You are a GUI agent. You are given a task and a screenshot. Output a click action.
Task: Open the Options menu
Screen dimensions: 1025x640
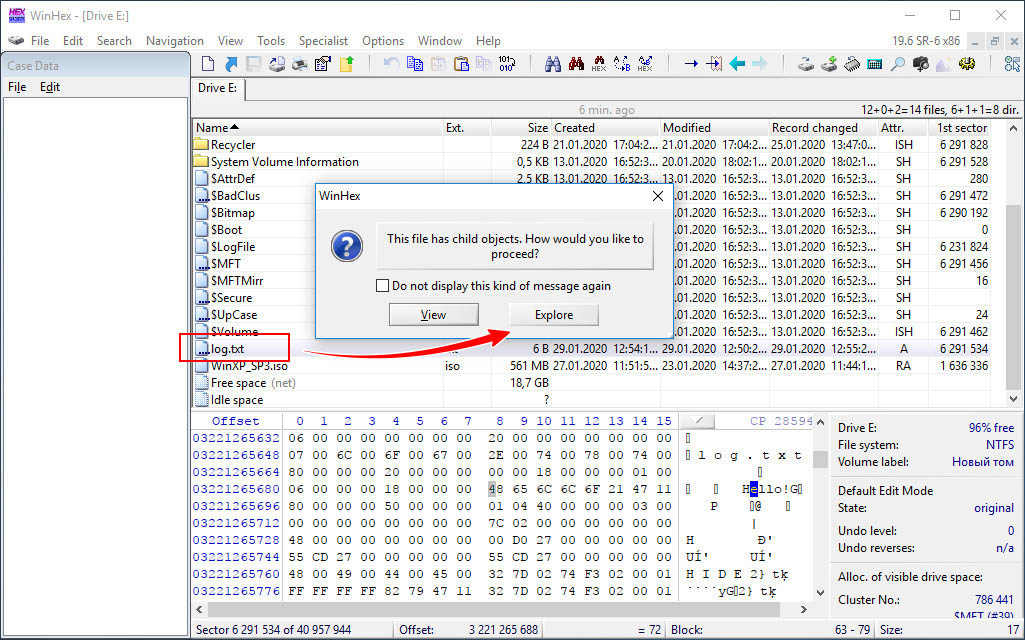(383, 41)
